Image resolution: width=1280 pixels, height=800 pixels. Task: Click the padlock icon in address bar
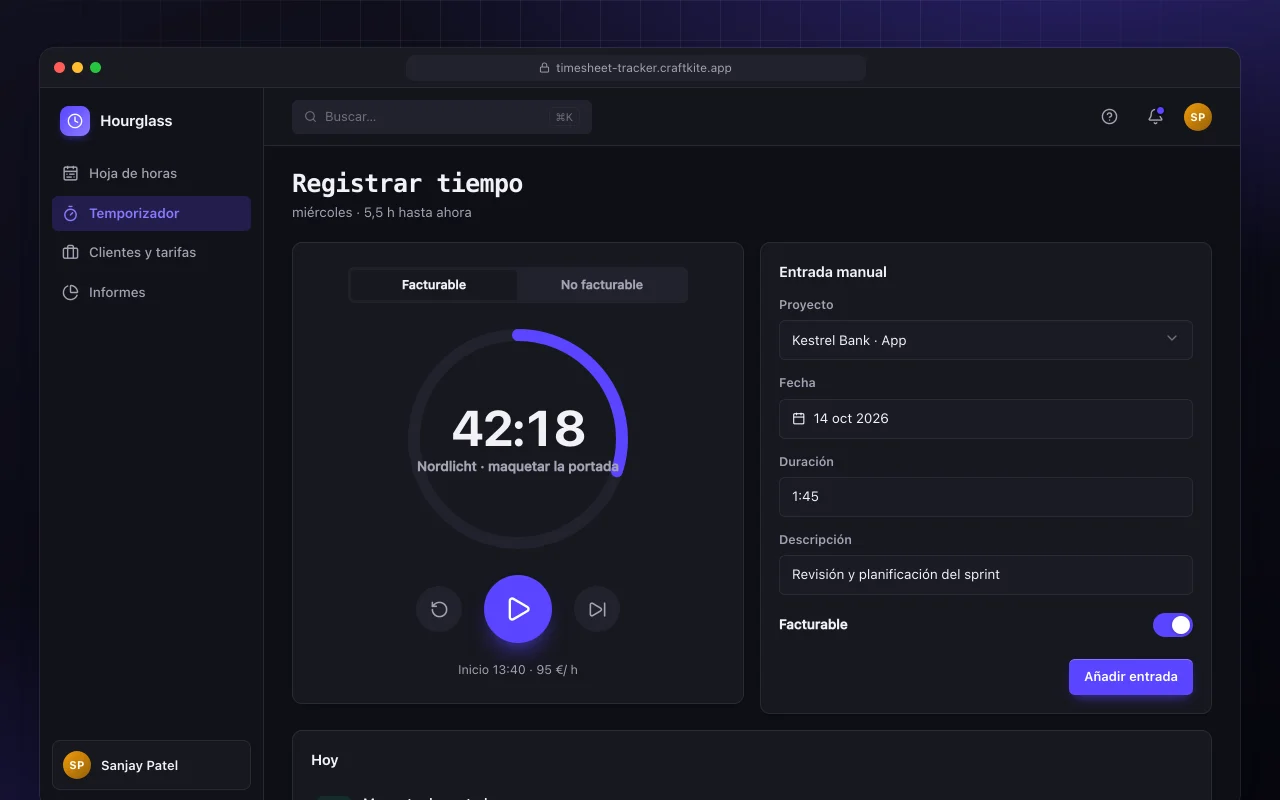pyautogui.click(x=545, y=68)
